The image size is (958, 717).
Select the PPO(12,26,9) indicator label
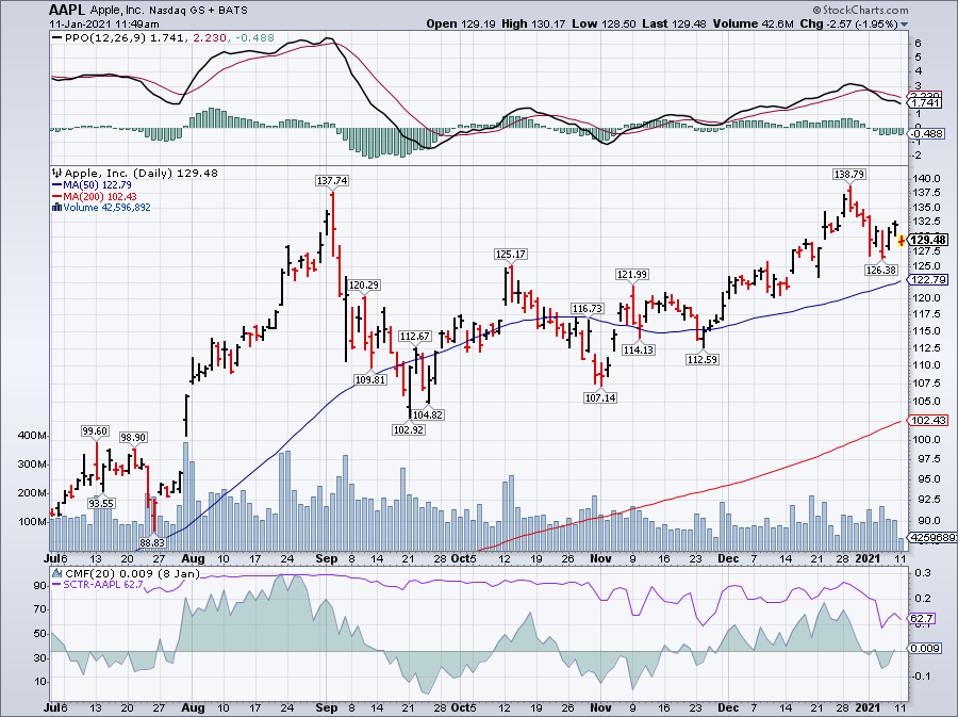coord(106,38)
